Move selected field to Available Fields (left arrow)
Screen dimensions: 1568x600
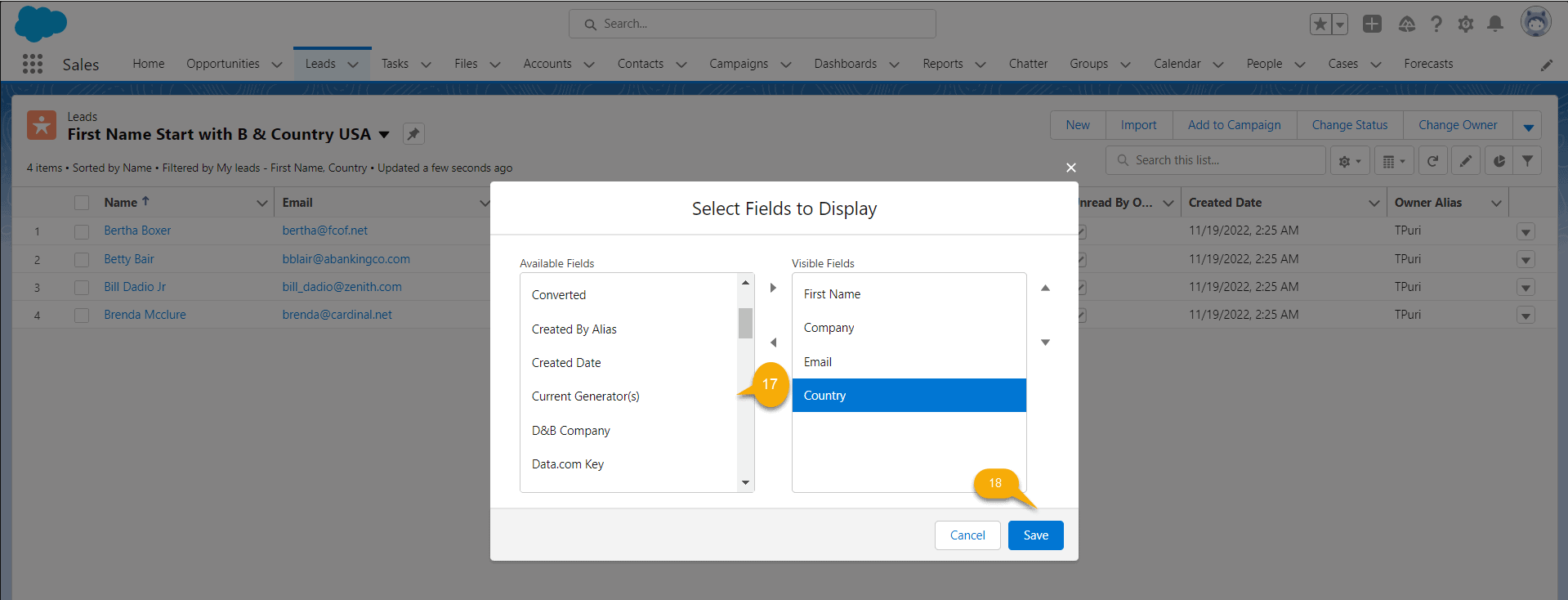(773, 343)
